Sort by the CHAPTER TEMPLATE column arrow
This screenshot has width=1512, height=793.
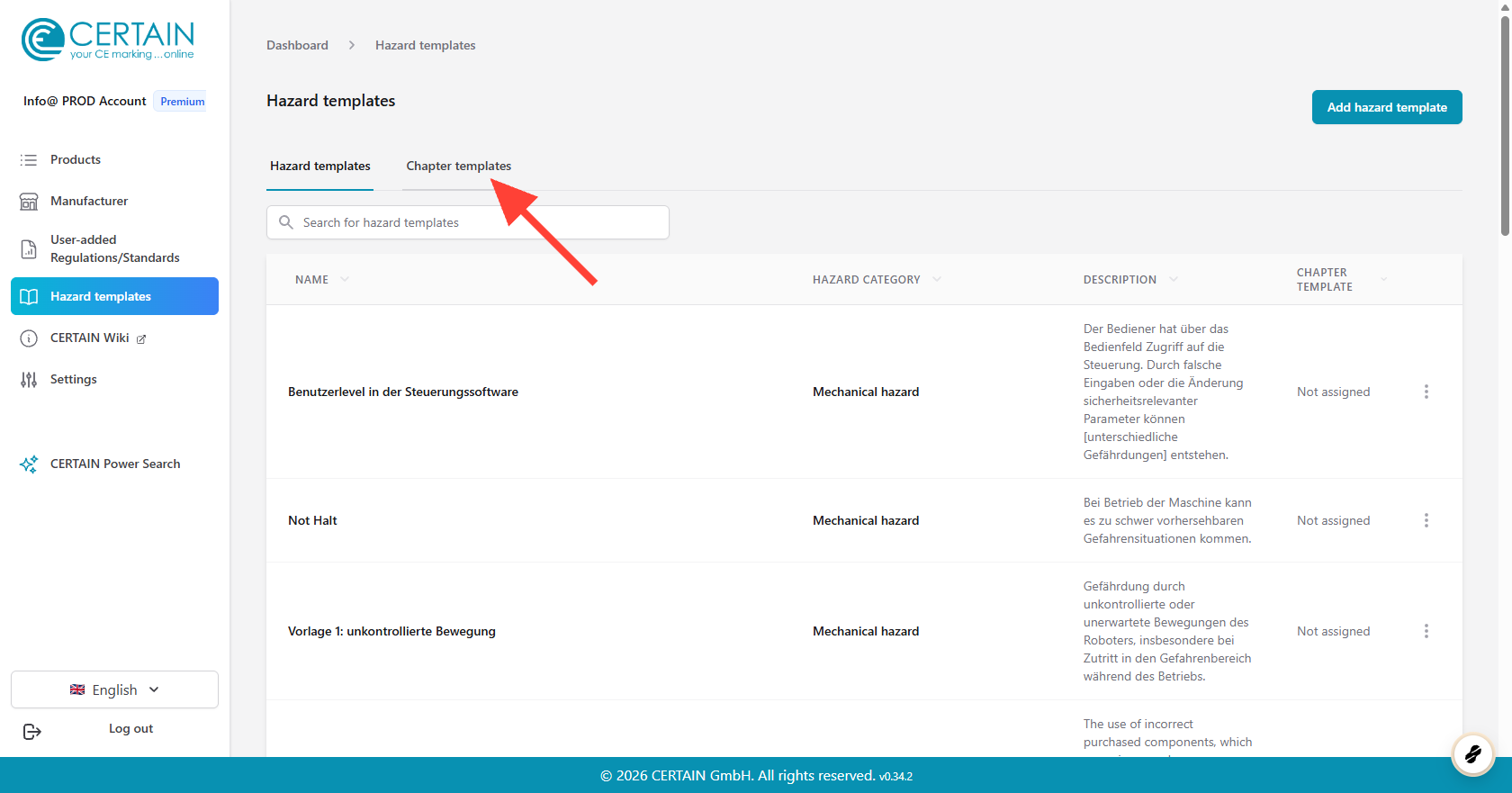click(x=1383, y=279)
